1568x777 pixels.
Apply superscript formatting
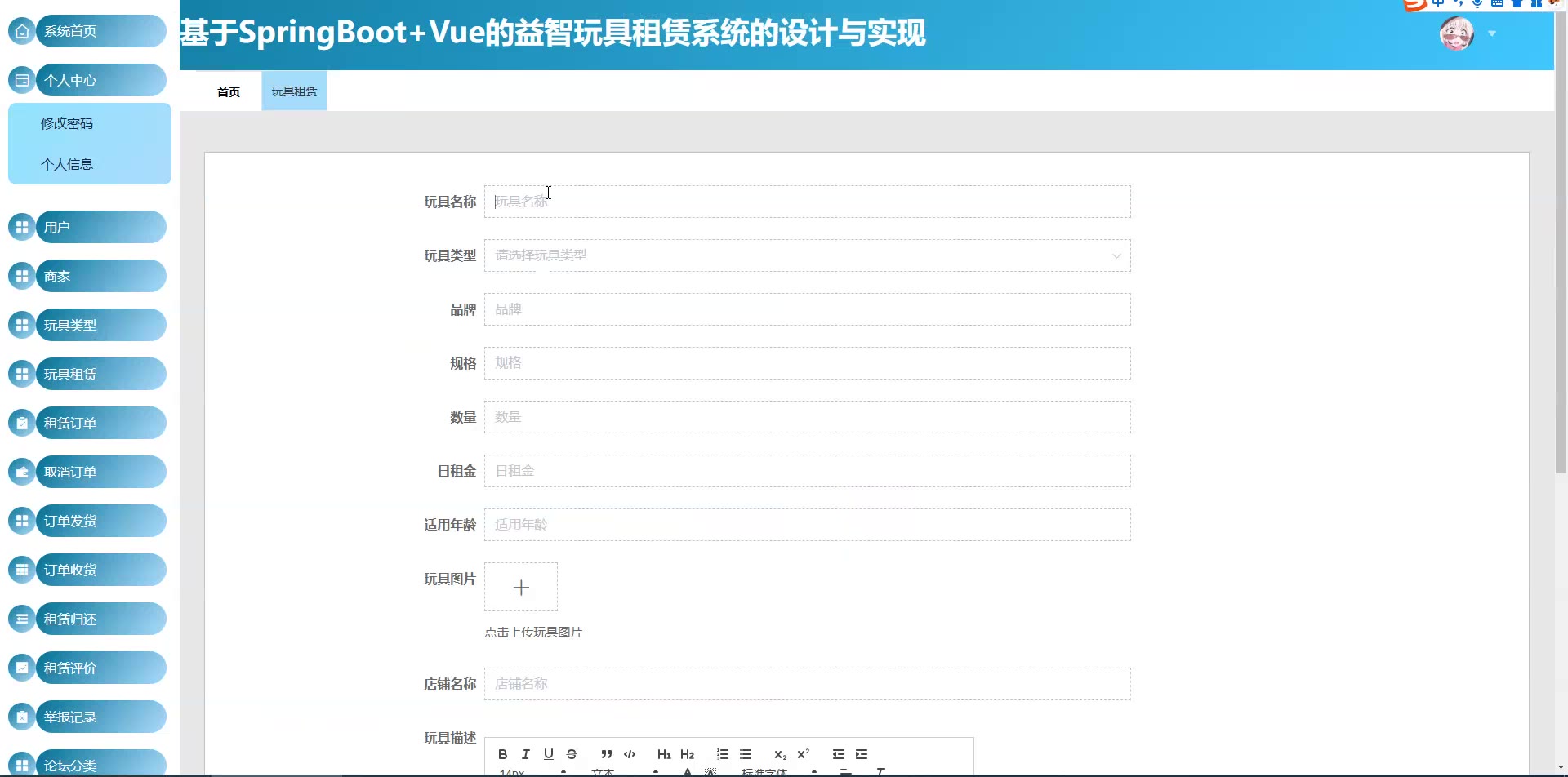pos(804,754)
